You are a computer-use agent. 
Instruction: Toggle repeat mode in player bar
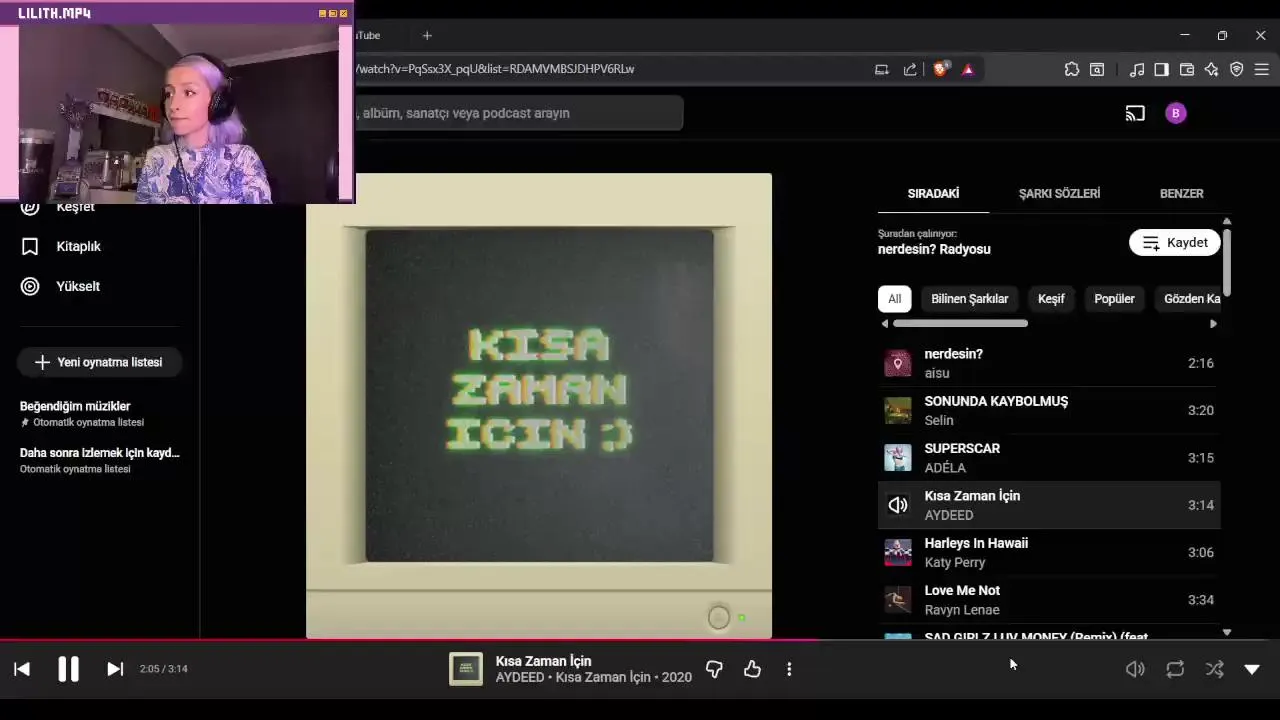[1175, 669]
